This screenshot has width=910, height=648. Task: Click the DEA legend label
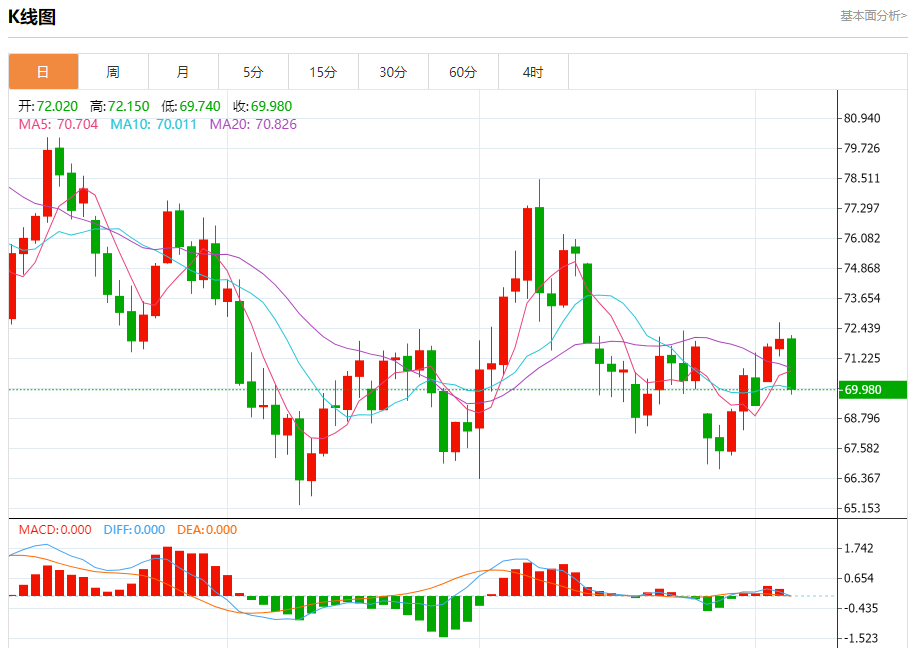[207, 529]
